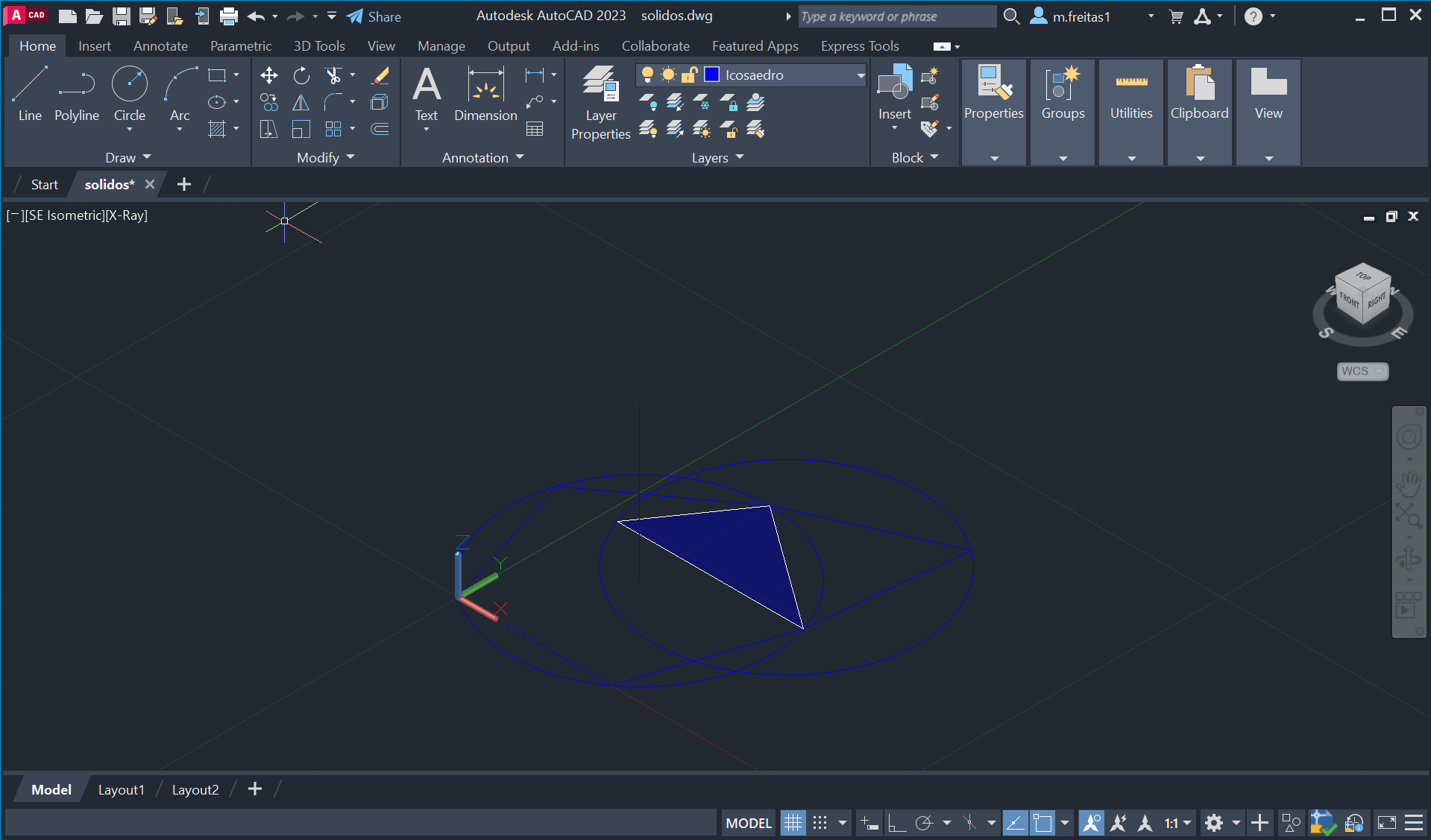Switch to the Annotate ribbon tab
1431x840 pixels.
160,46
